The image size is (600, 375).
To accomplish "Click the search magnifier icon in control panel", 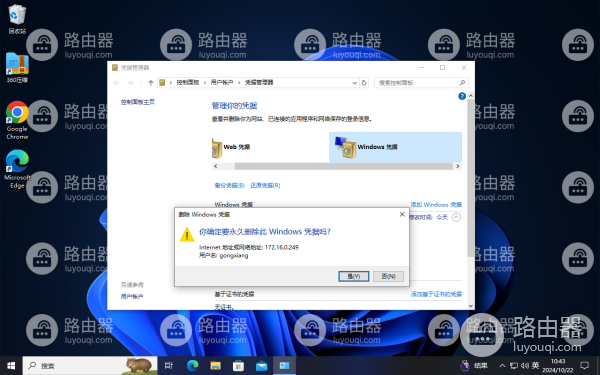I will (x=462, y=83).
